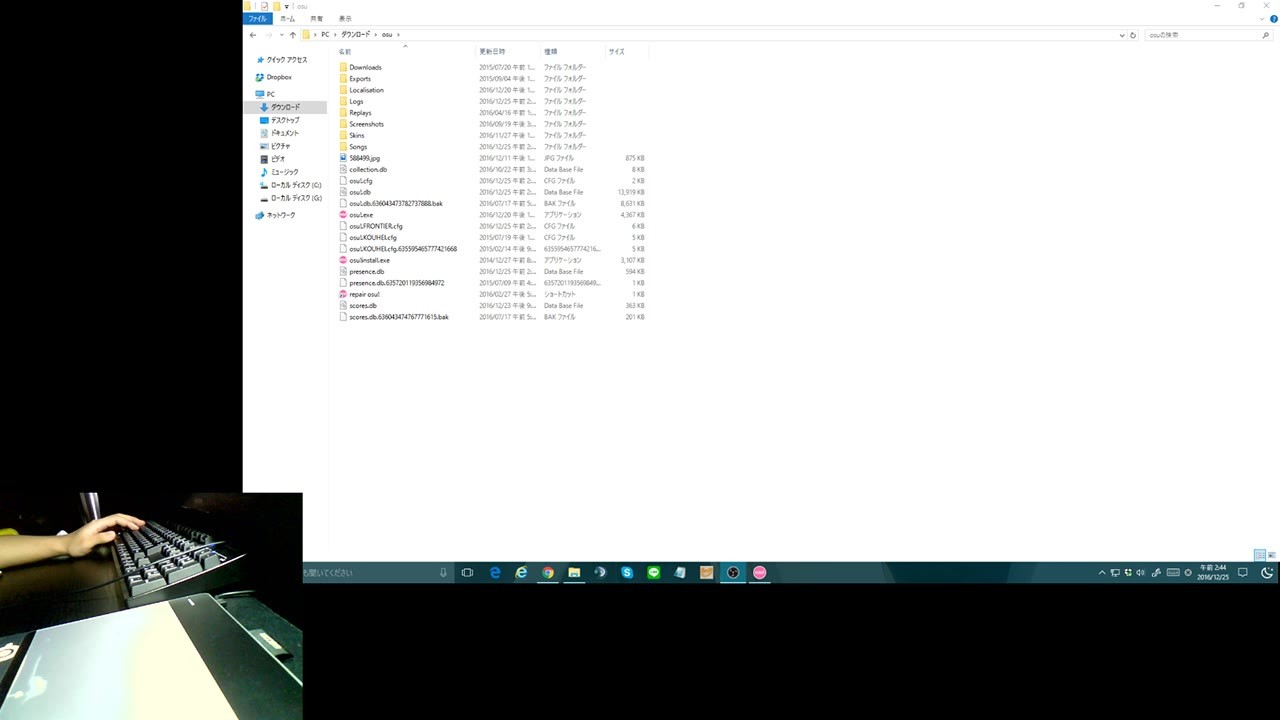
Task: Switch to File Explorer on the taskbar
Action: (574, 572)
